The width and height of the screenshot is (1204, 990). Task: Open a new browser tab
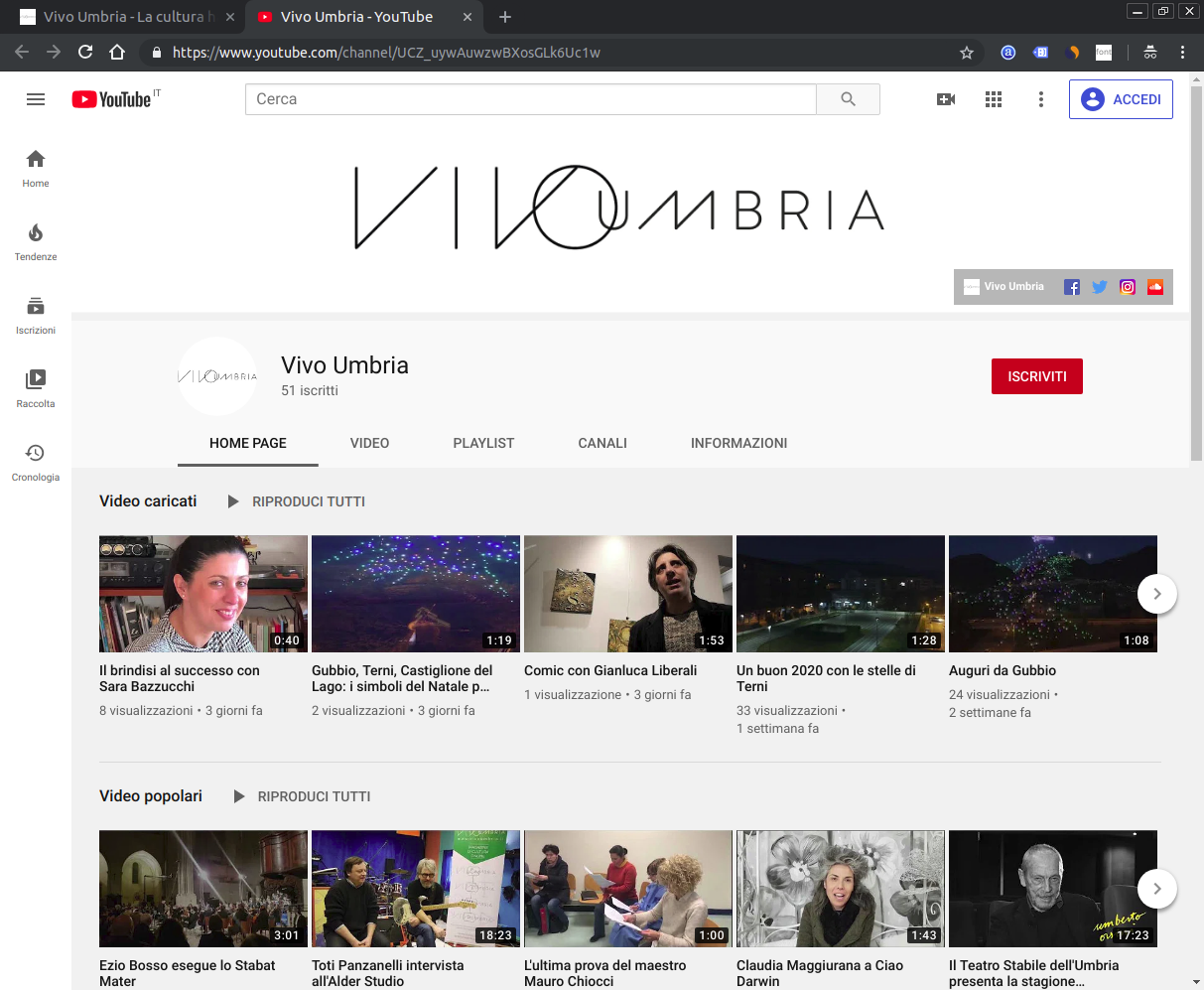point(505,17)
